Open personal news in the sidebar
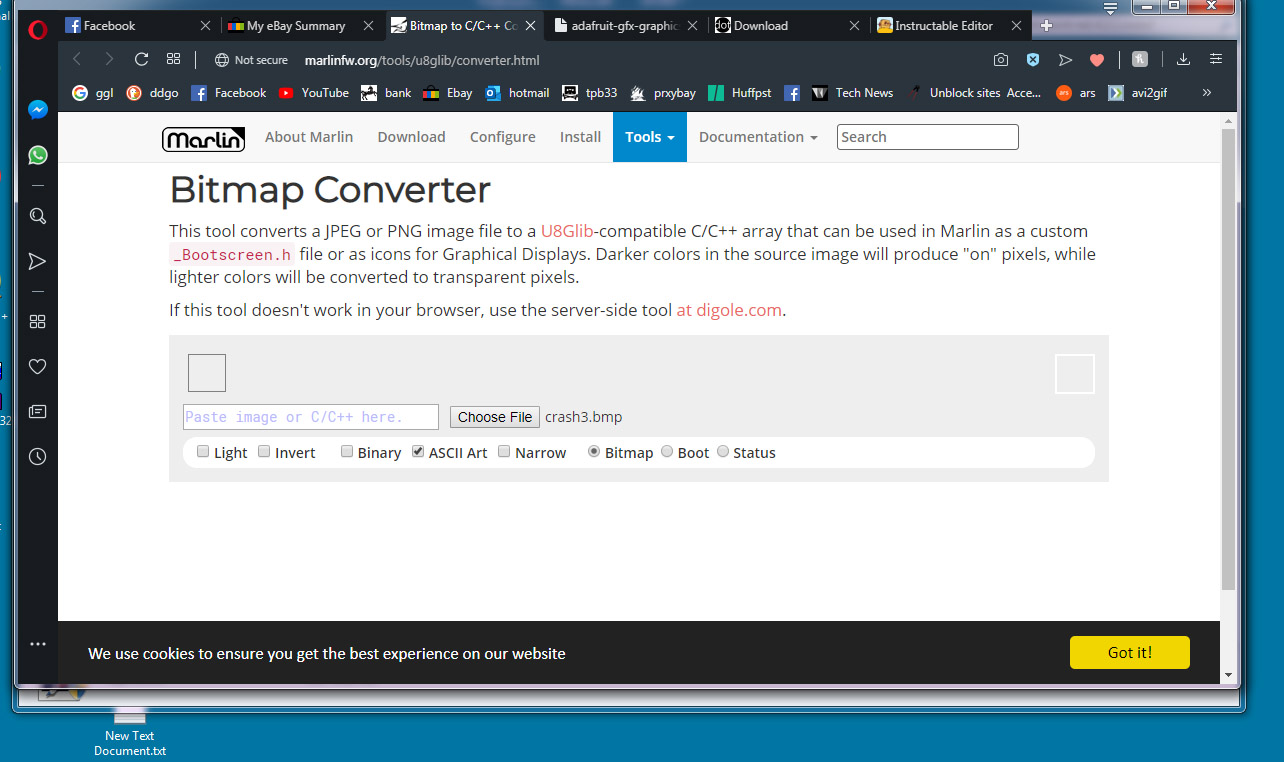This screenshot has width=1284, height=762. coord(38,411)
